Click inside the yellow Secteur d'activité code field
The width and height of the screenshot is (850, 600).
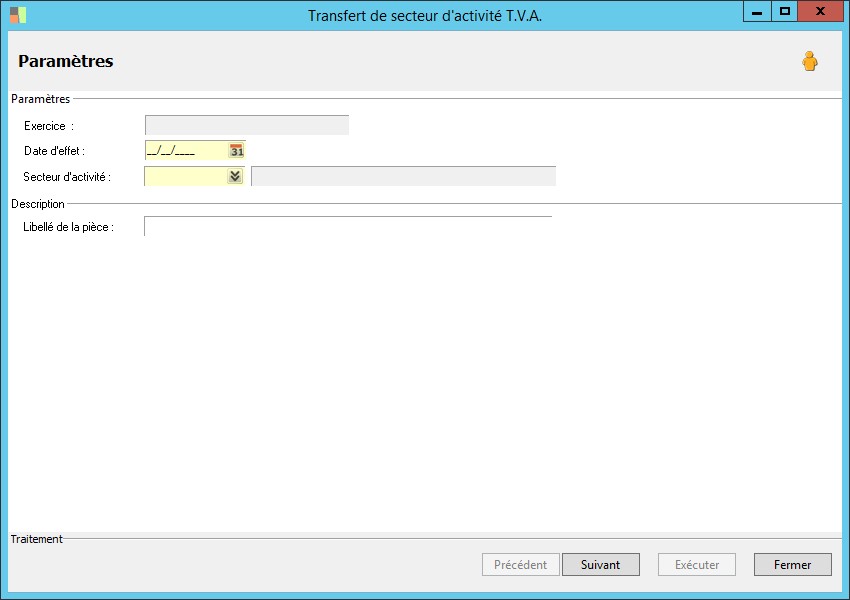[x=186, y=176]
